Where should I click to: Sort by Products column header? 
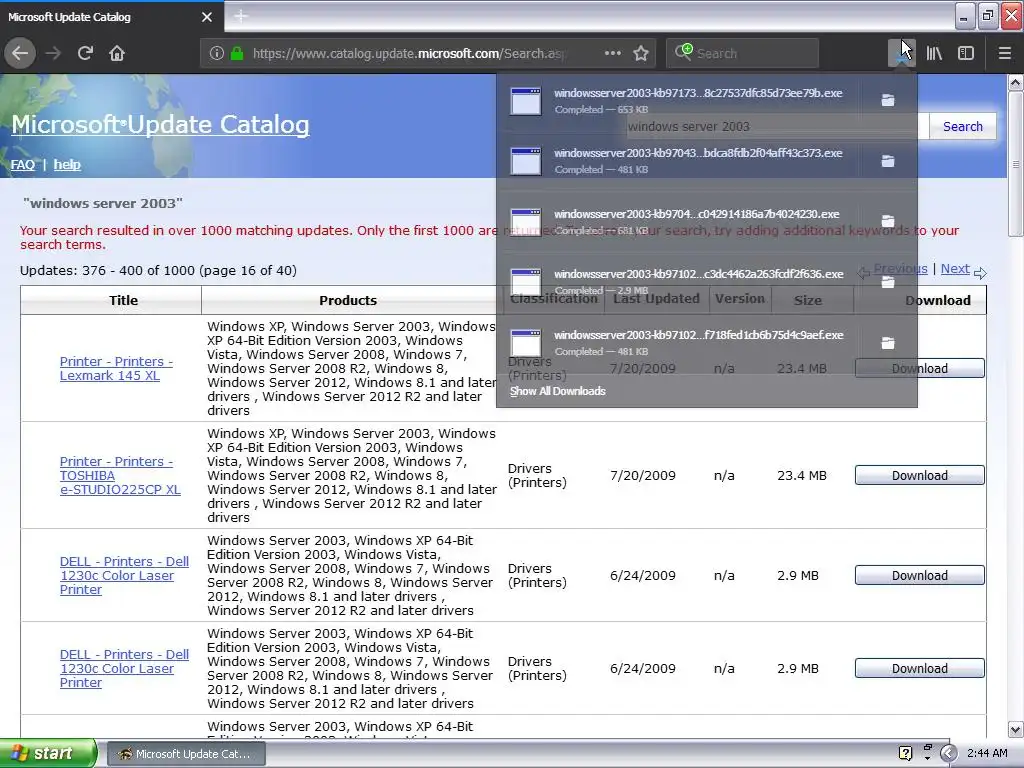(x=348, y=300)
